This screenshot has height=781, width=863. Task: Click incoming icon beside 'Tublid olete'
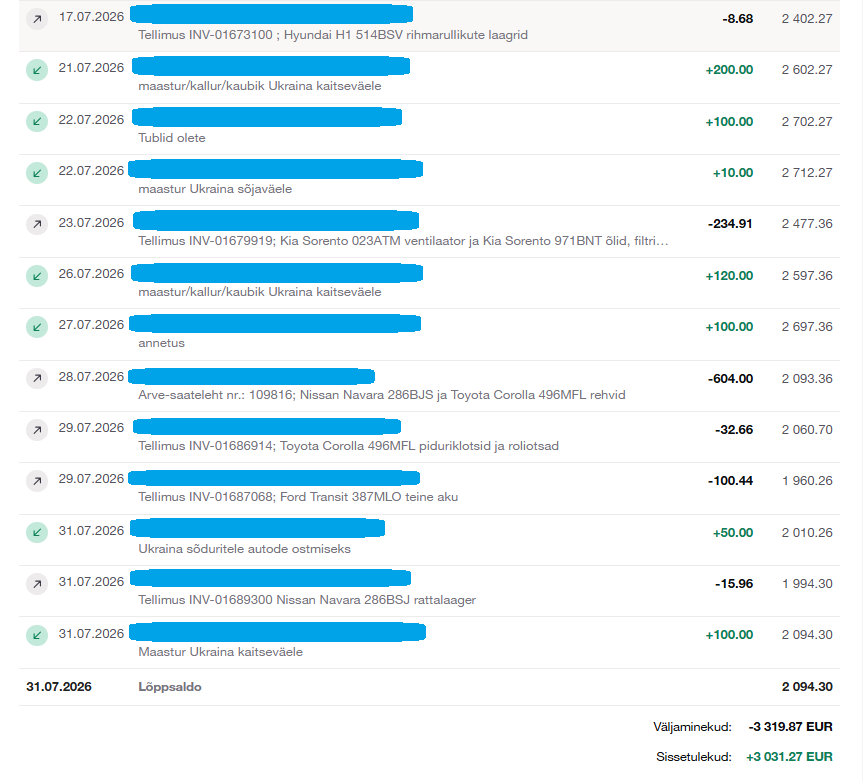(37, 122)
